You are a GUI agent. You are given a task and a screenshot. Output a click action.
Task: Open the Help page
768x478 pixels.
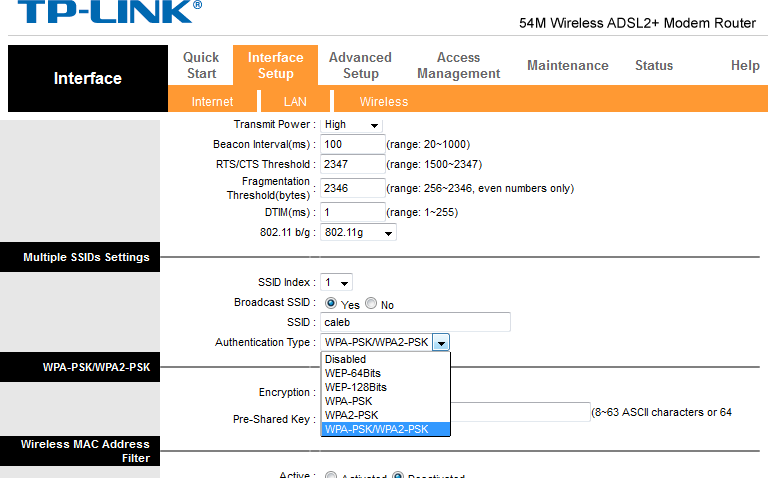pyautogui.click(x=744, y=65)
